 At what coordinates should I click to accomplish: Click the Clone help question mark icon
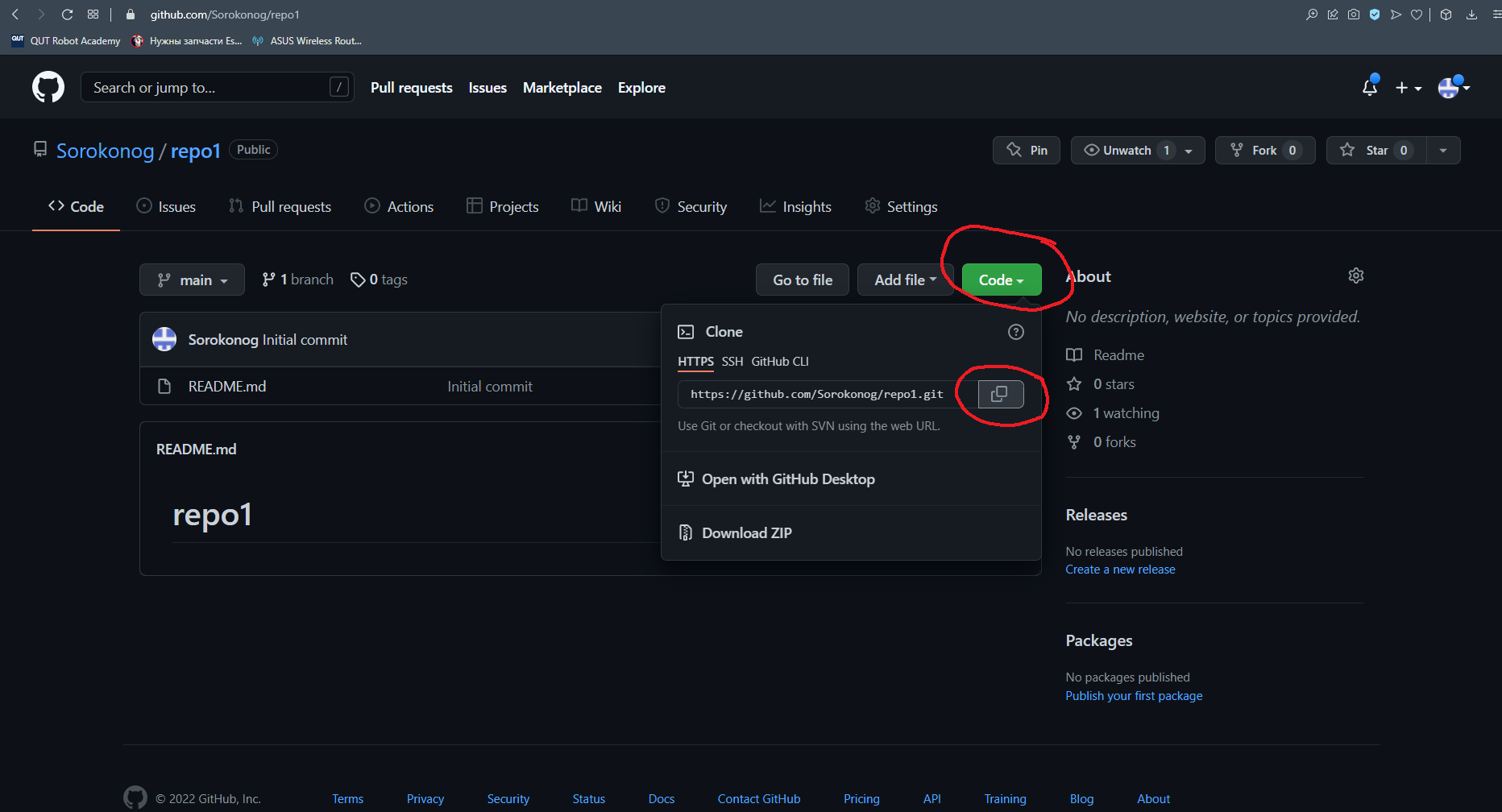tap(1016, 332)
